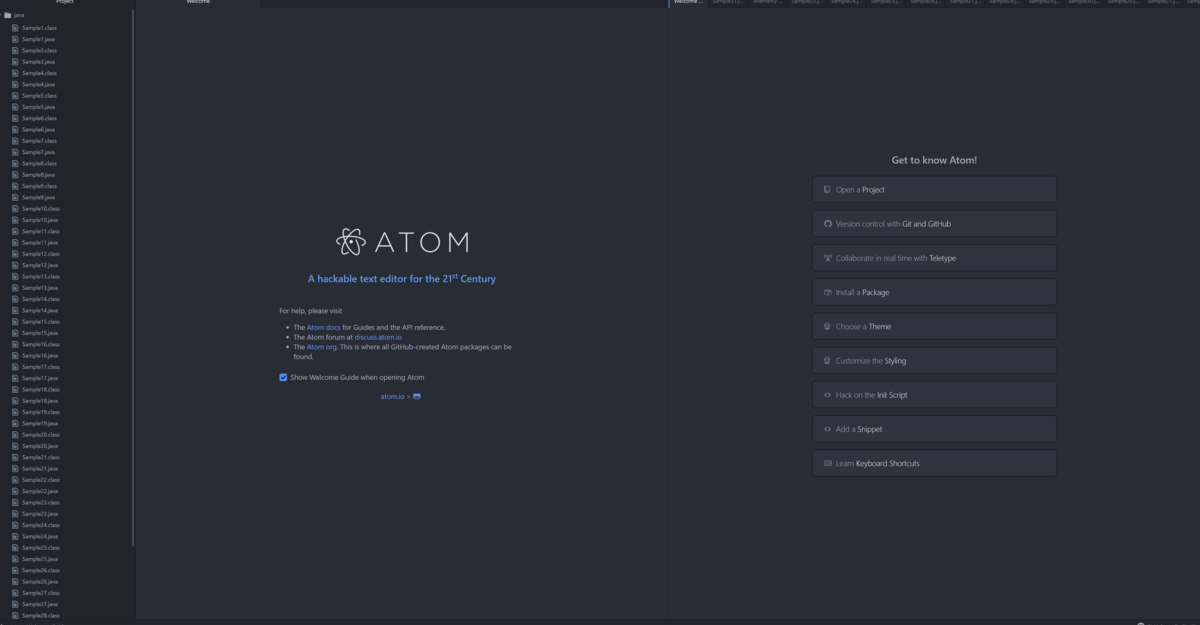Select the Project tab above the tree view
This screenshot has width=1200, height=625.
tap(65, 3)
